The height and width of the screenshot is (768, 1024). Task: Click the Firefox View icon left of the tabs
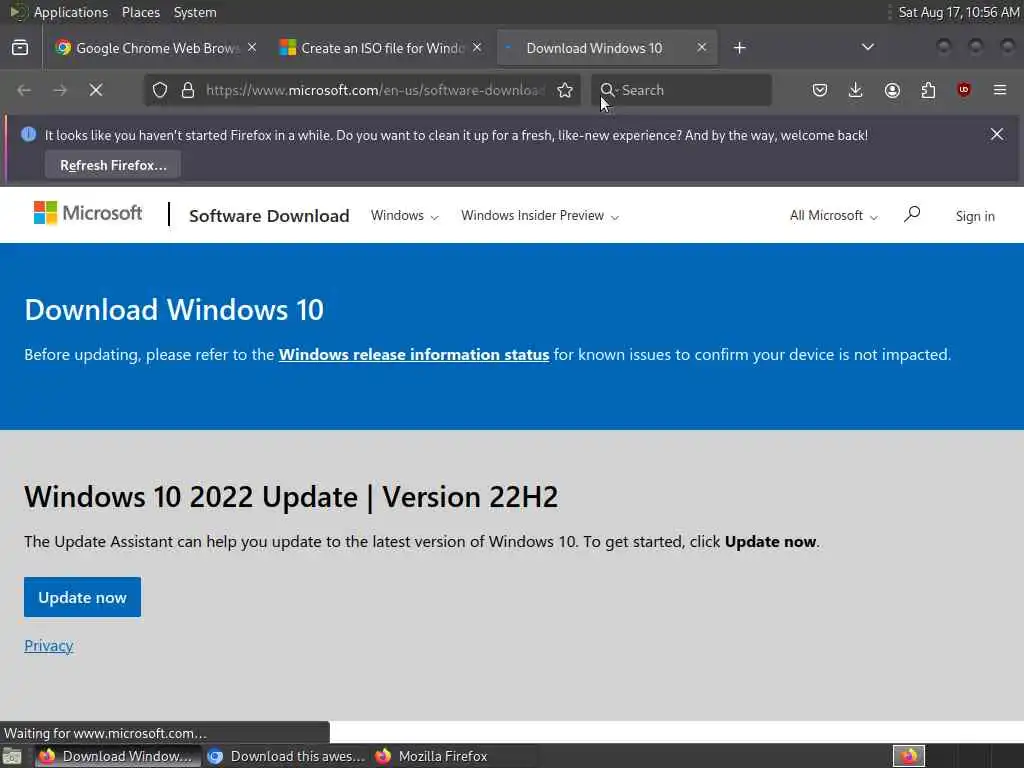(20, 48)
